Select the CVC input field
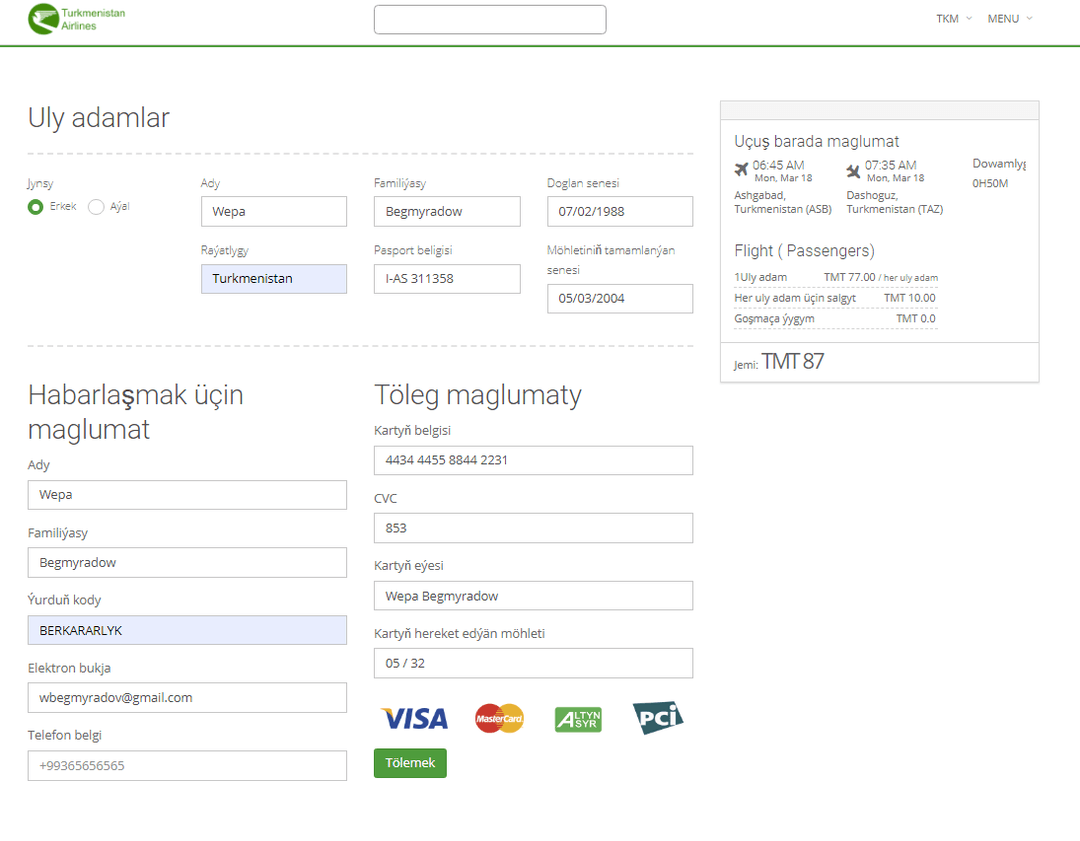 (533, 528)
